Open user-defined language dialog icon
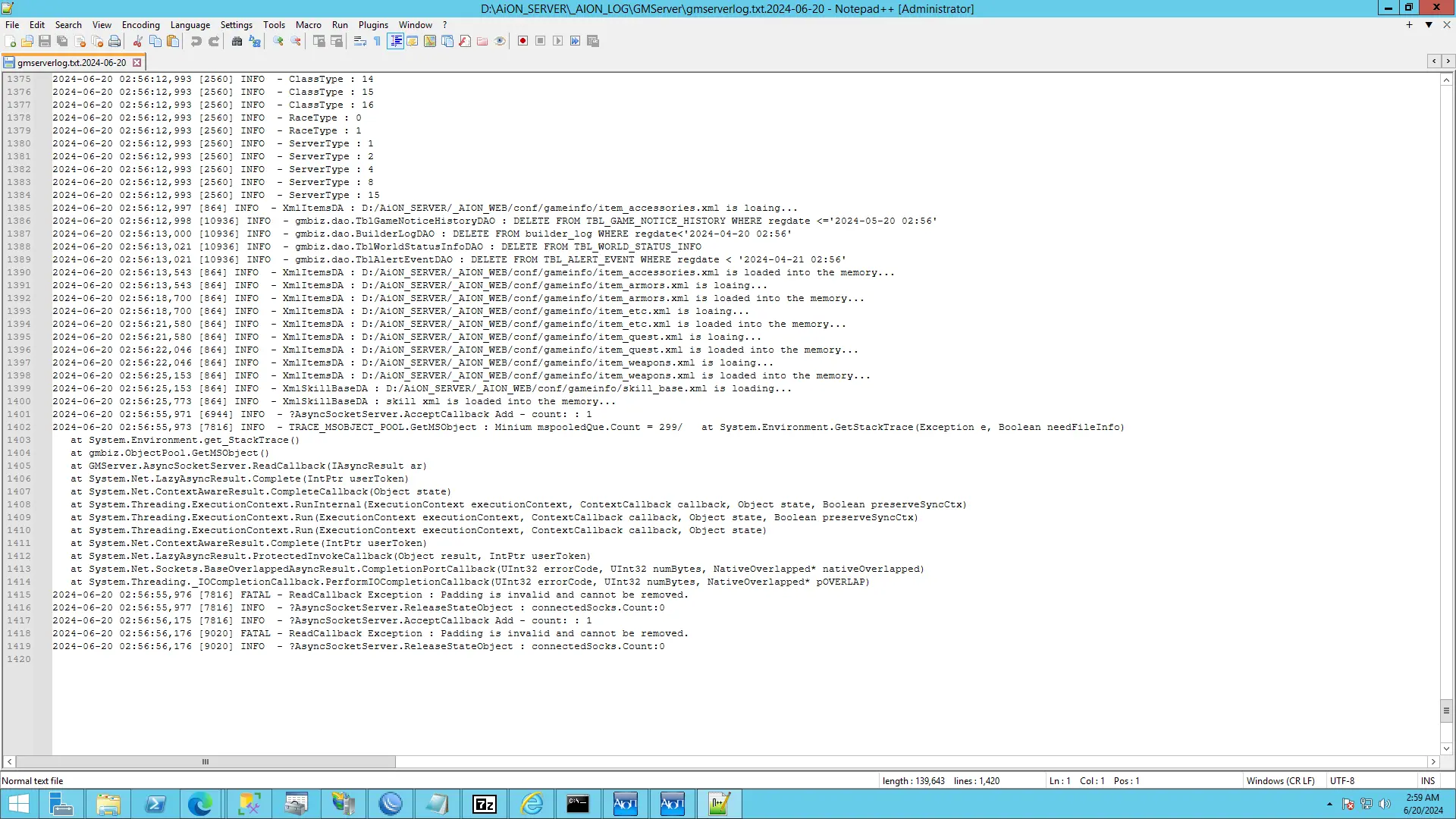The height and width of the screenshot is (819, 1456). [x=412, y=41]
